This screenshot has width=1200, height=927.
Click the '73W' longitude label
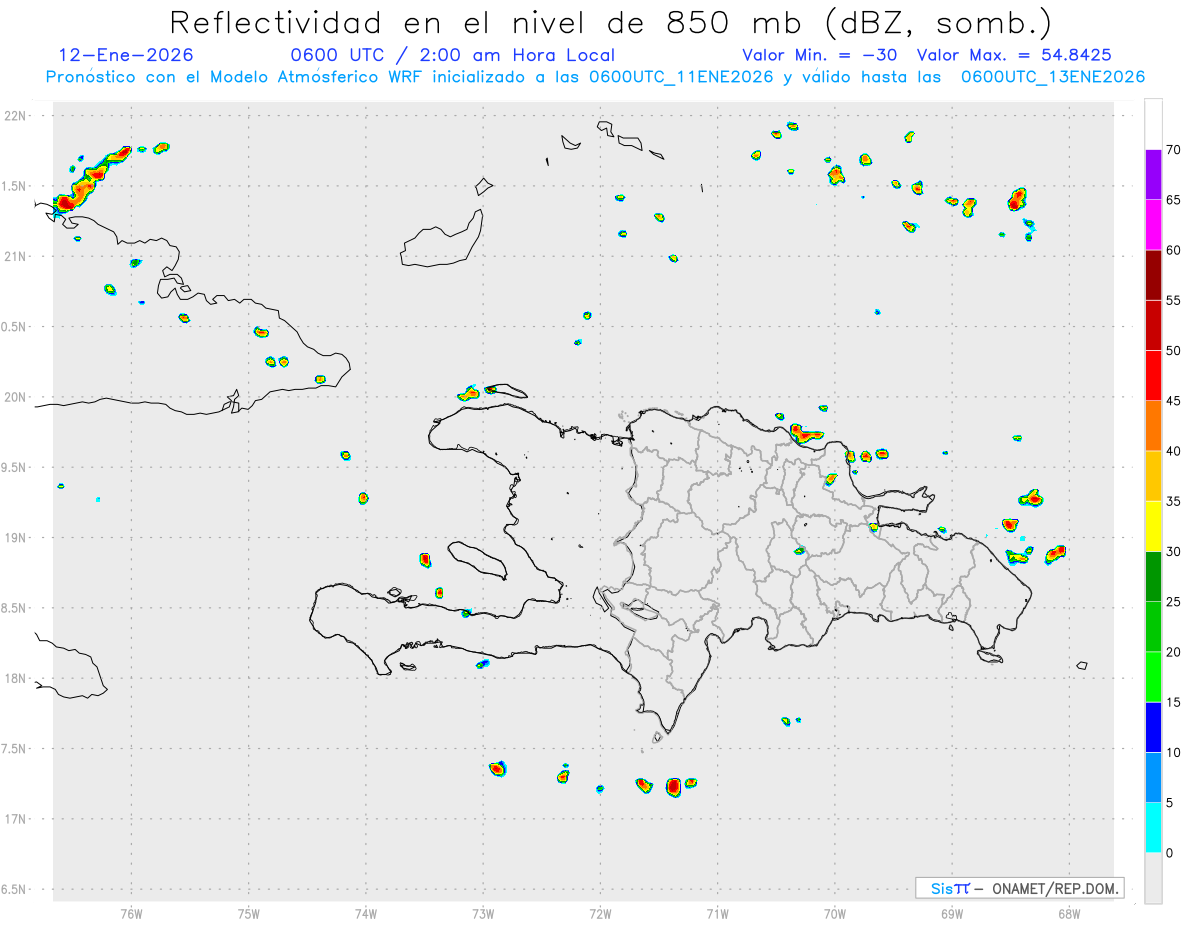point(483,912)
